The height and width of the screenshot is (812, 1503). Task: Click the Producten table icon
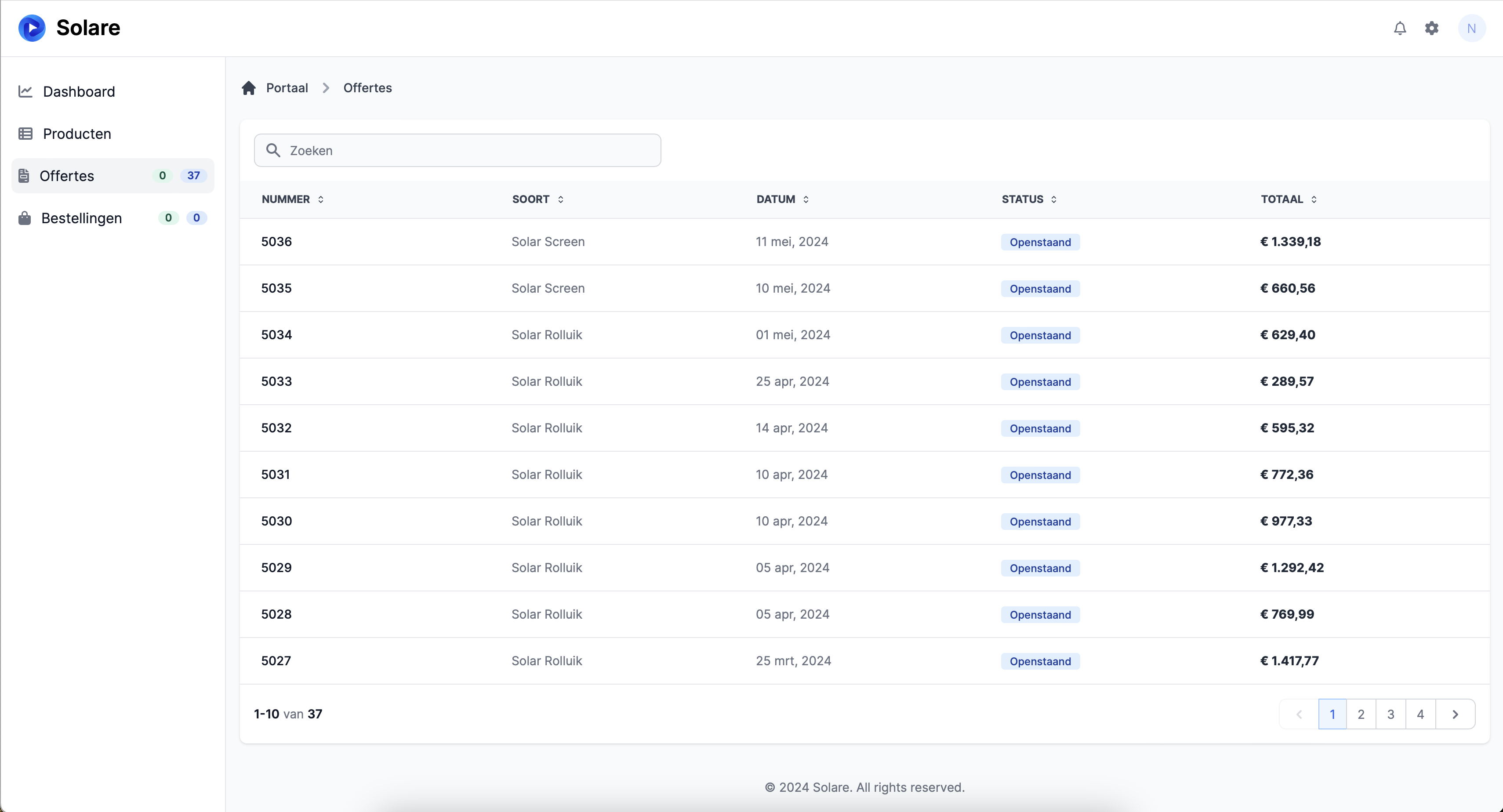pyautogui.click(x=25, y=134)
